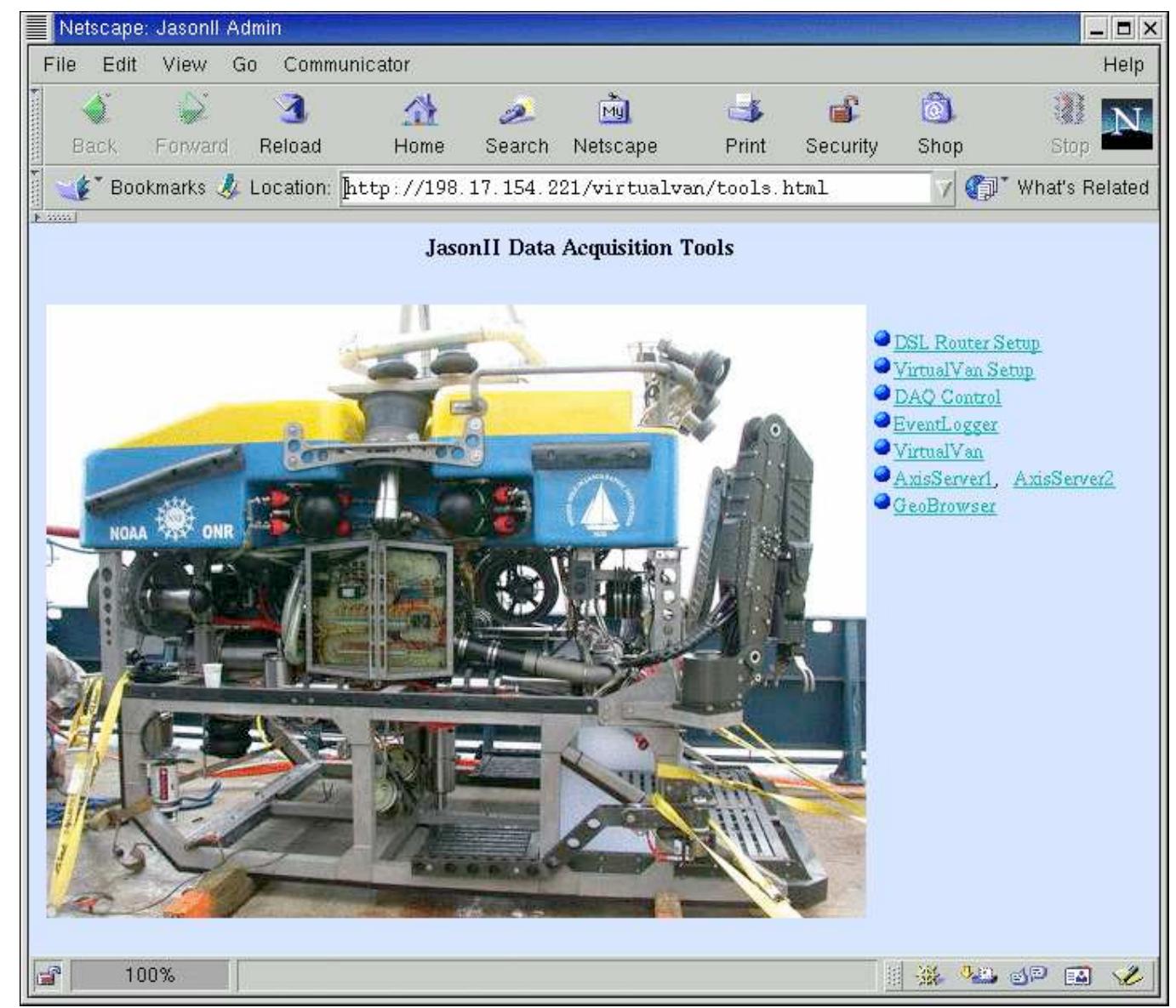Open the Security info icon

[842, 110]
